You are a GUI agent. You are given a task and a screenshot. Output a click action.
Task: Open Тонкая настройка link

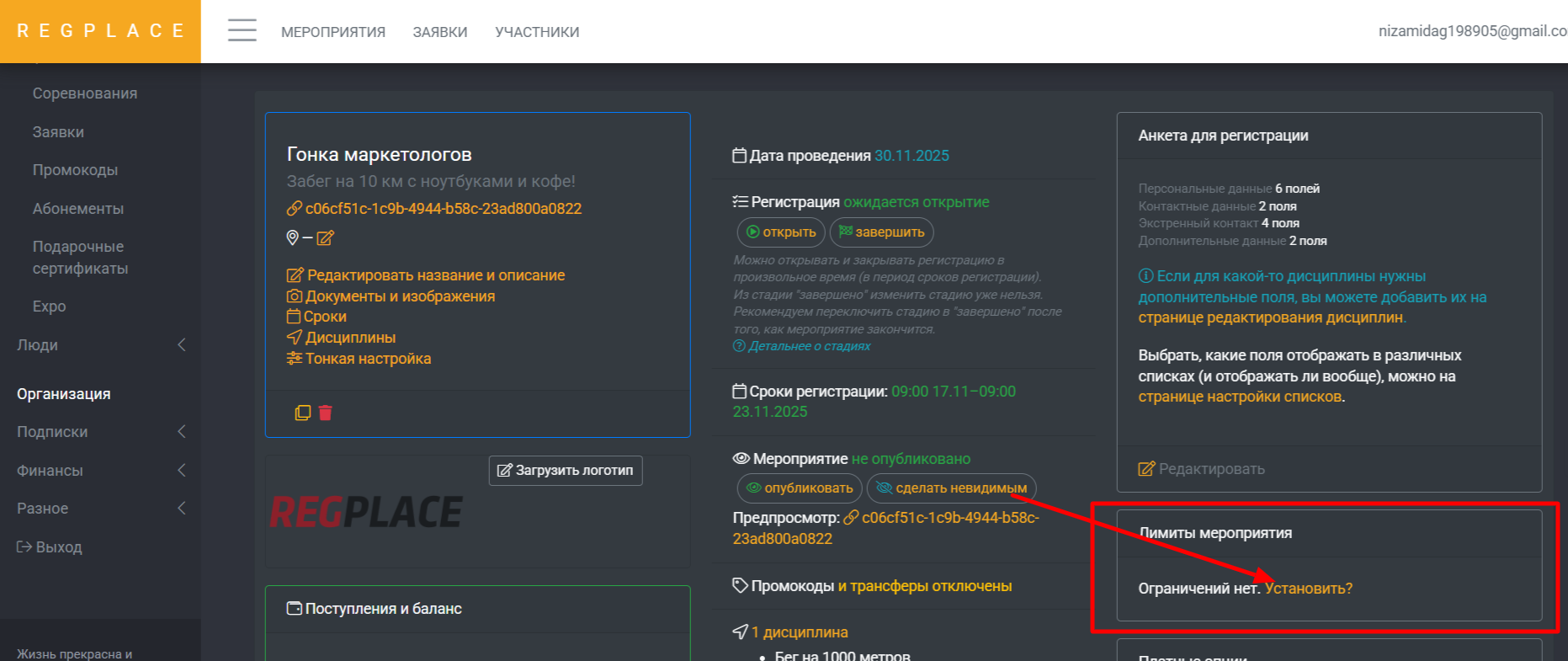[x=359, y=359]
